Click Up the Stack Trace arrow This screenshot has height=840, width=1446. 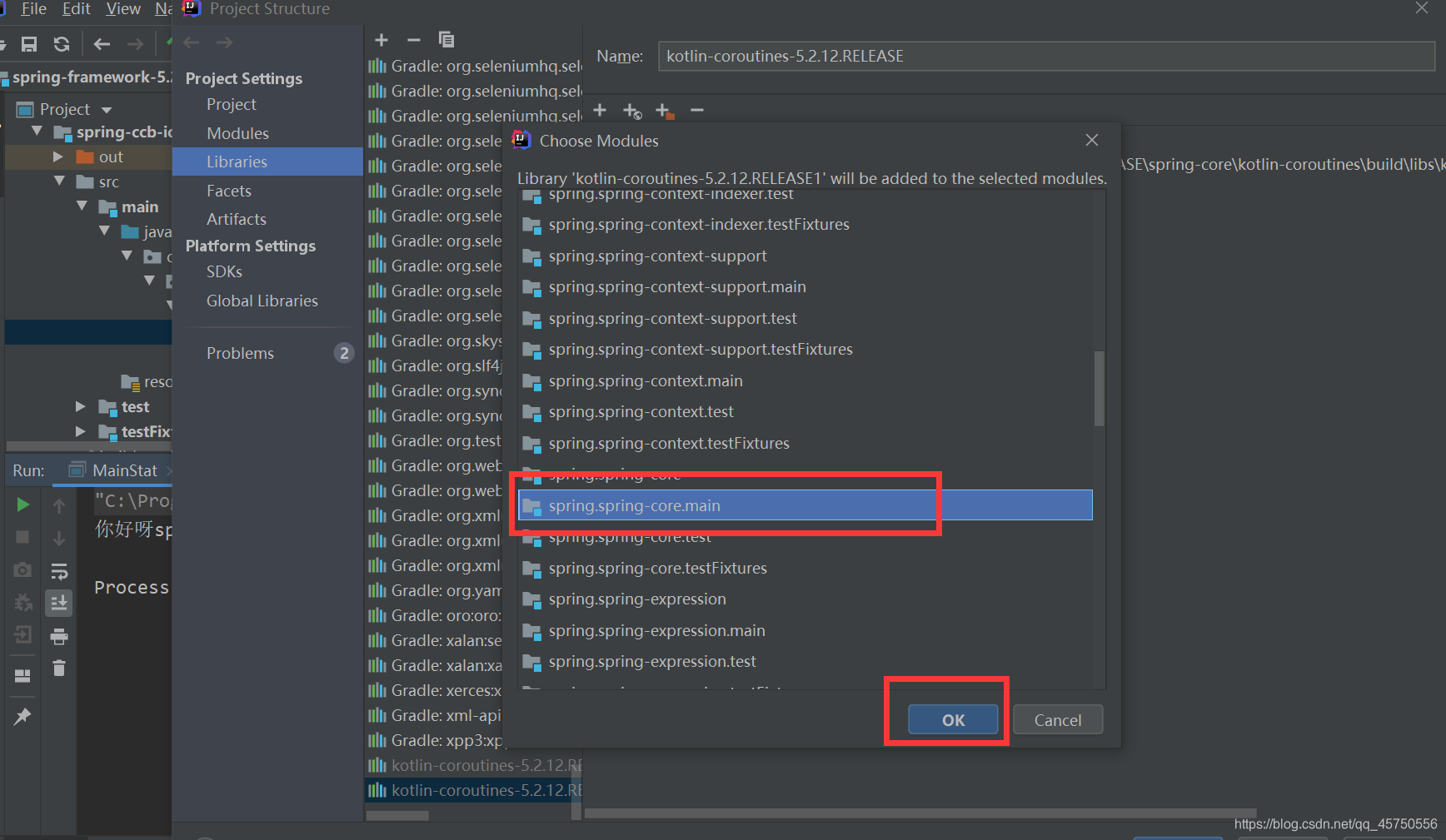pyautogui.click(x=59, y=505)
